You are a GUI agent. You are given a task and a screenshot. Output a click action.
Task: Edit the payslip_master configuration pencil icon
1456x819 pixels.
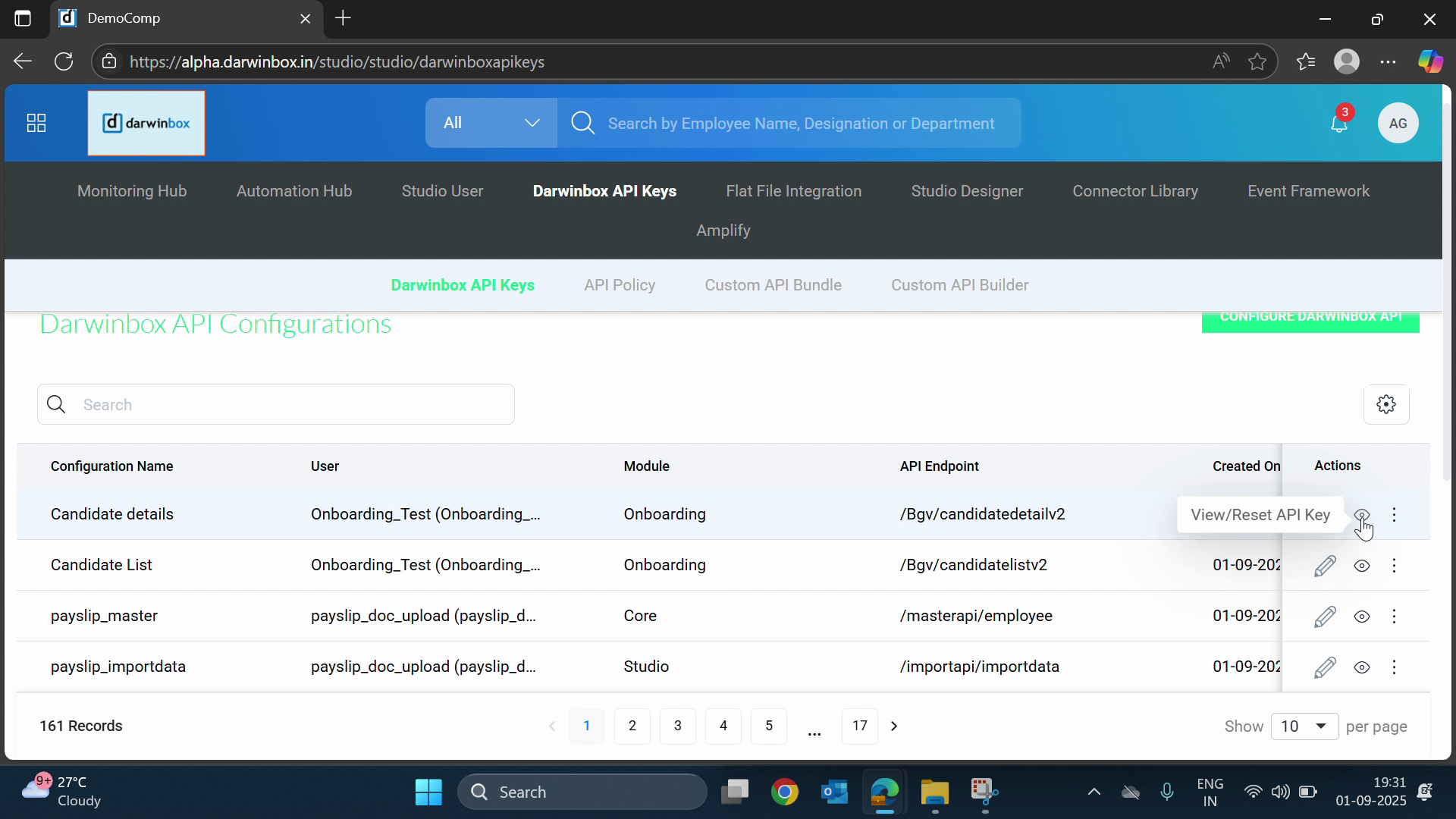(1325, 617)
